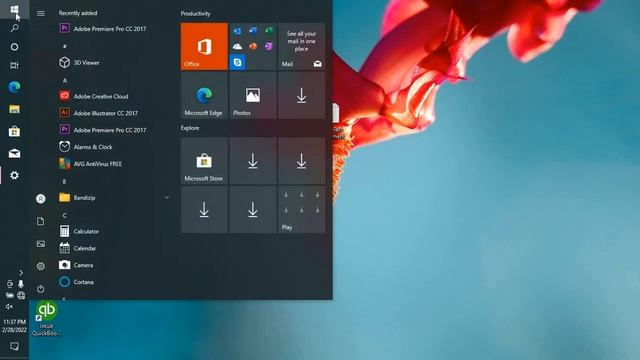Image resolution: width=640 pixels, height=360 pixels.
Task: Click the Windows Start button
Action: [x=14, y=9]
